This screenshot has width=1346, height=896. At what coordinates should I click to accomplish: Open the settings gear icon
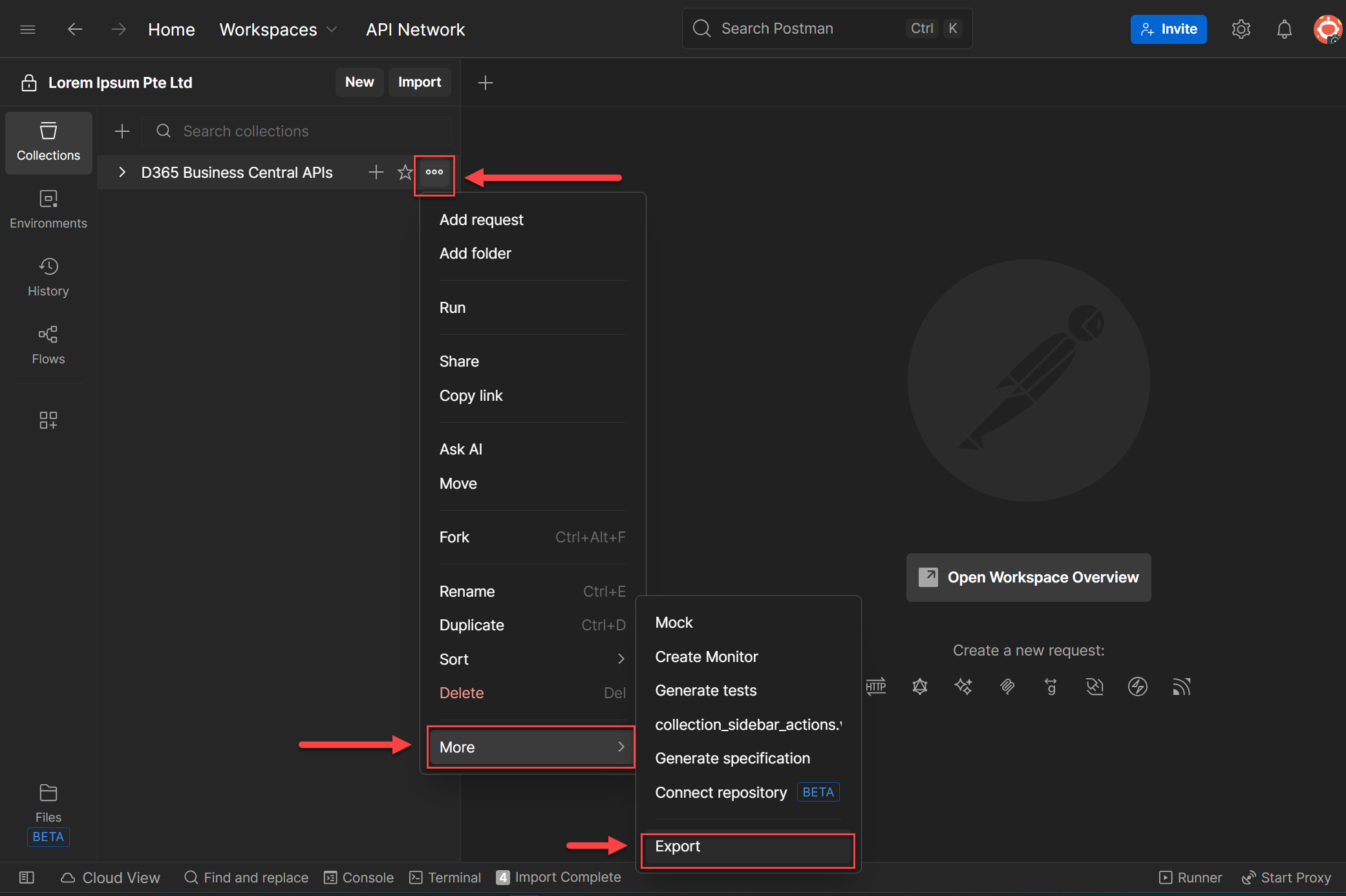[x=1241, y=29]
